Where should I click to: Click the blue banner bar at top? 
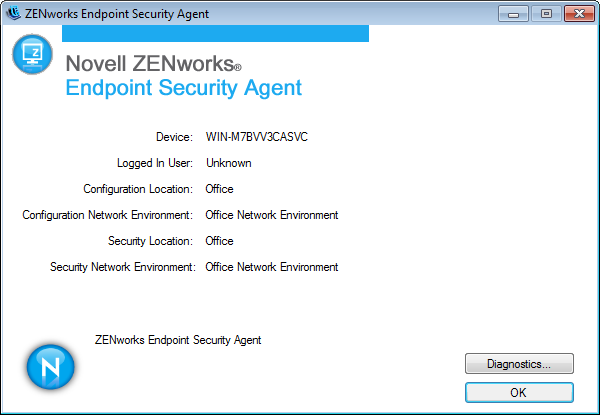pyautogui.click(x=215, y=34)
